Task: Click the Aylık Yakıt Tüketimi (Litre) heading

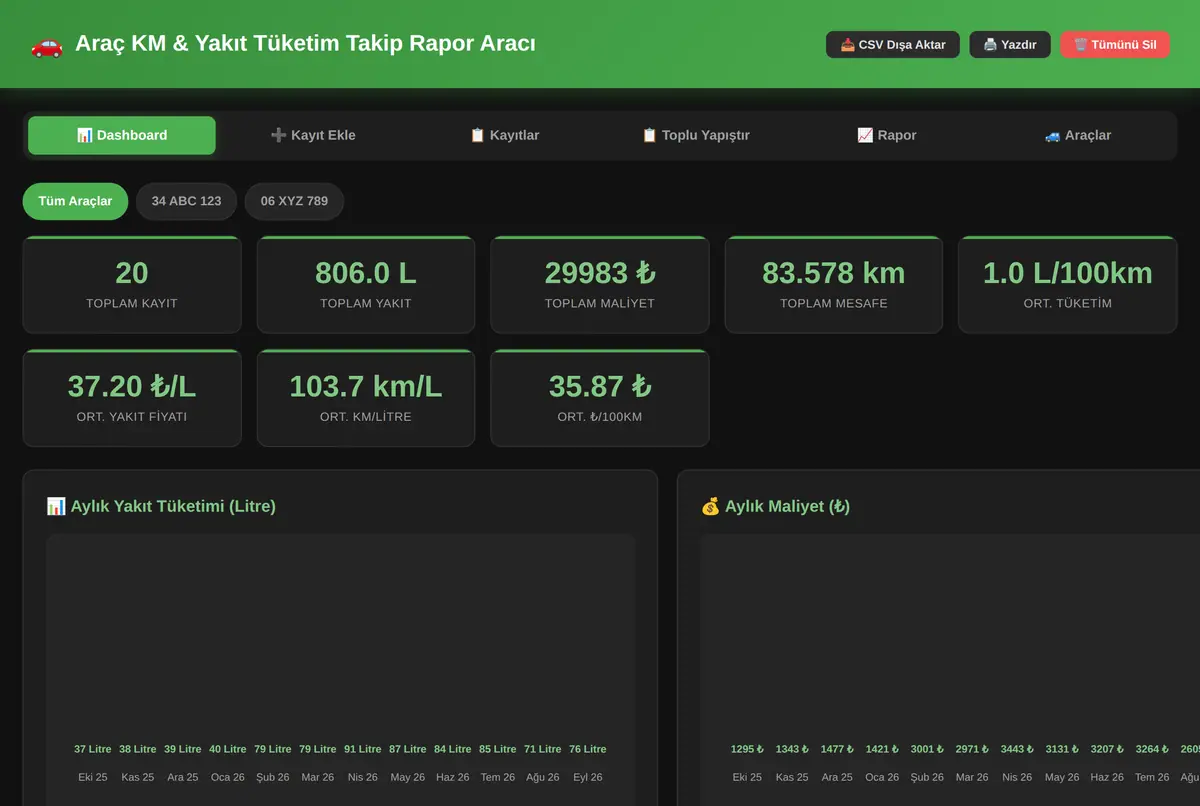Action: tap(161, 506)
